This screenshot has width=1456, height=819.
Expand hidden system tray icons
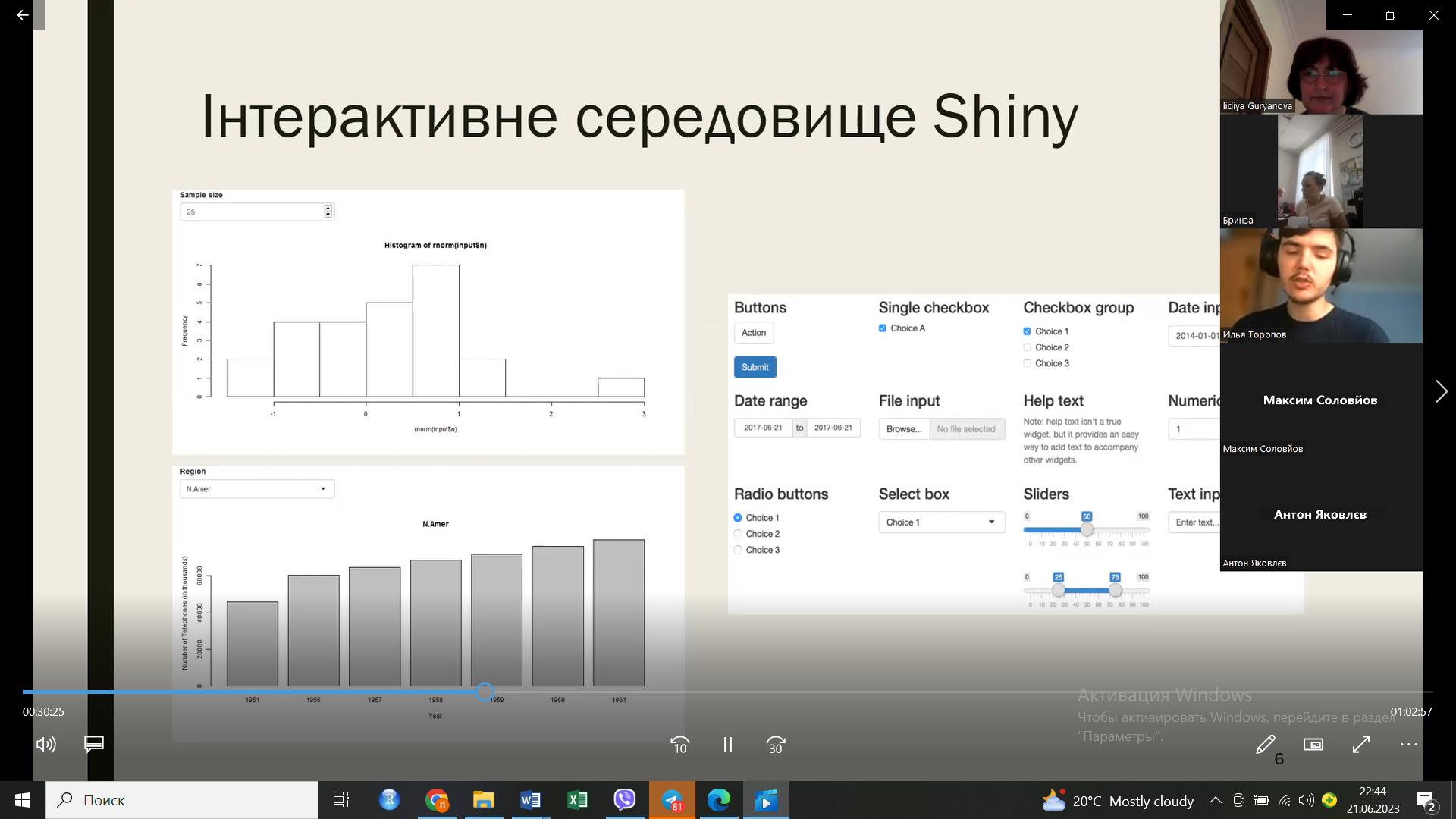[1215, 800]
